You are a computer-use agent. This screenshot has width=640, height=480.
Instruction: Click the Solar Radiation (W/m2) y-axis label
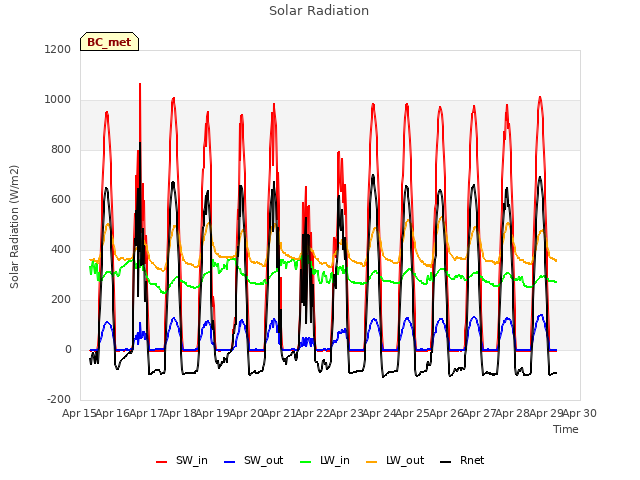(14, 227)
